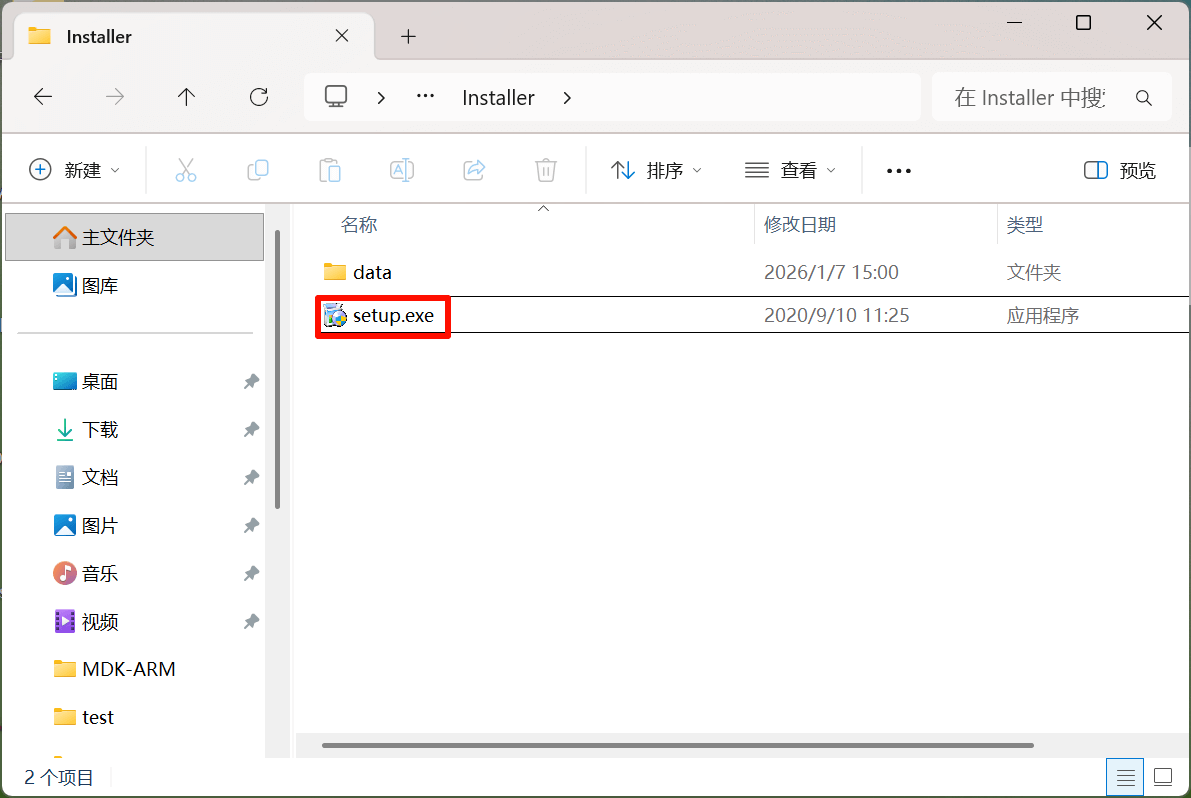1191x798 pixels.
Task: Click the Copy icon in toolbar
Action: coord(258,170)
